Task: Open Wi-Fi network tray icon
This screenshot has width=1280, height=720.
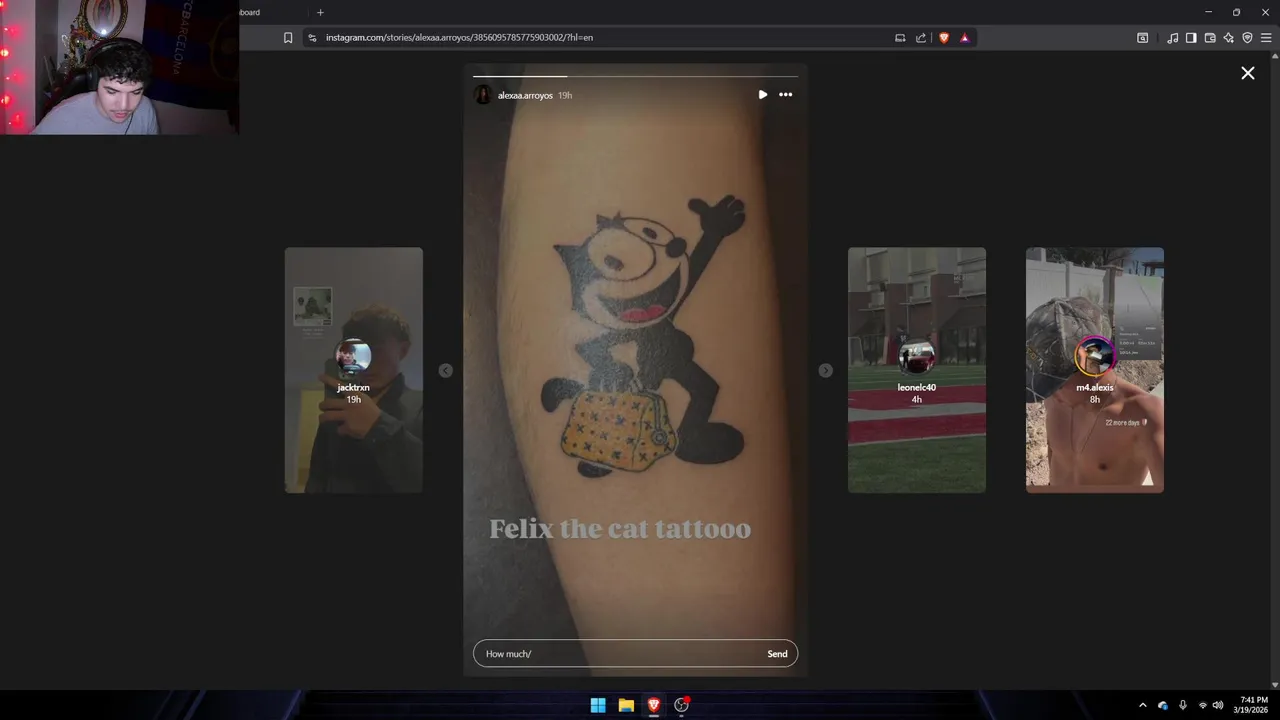Action: 1203,705
